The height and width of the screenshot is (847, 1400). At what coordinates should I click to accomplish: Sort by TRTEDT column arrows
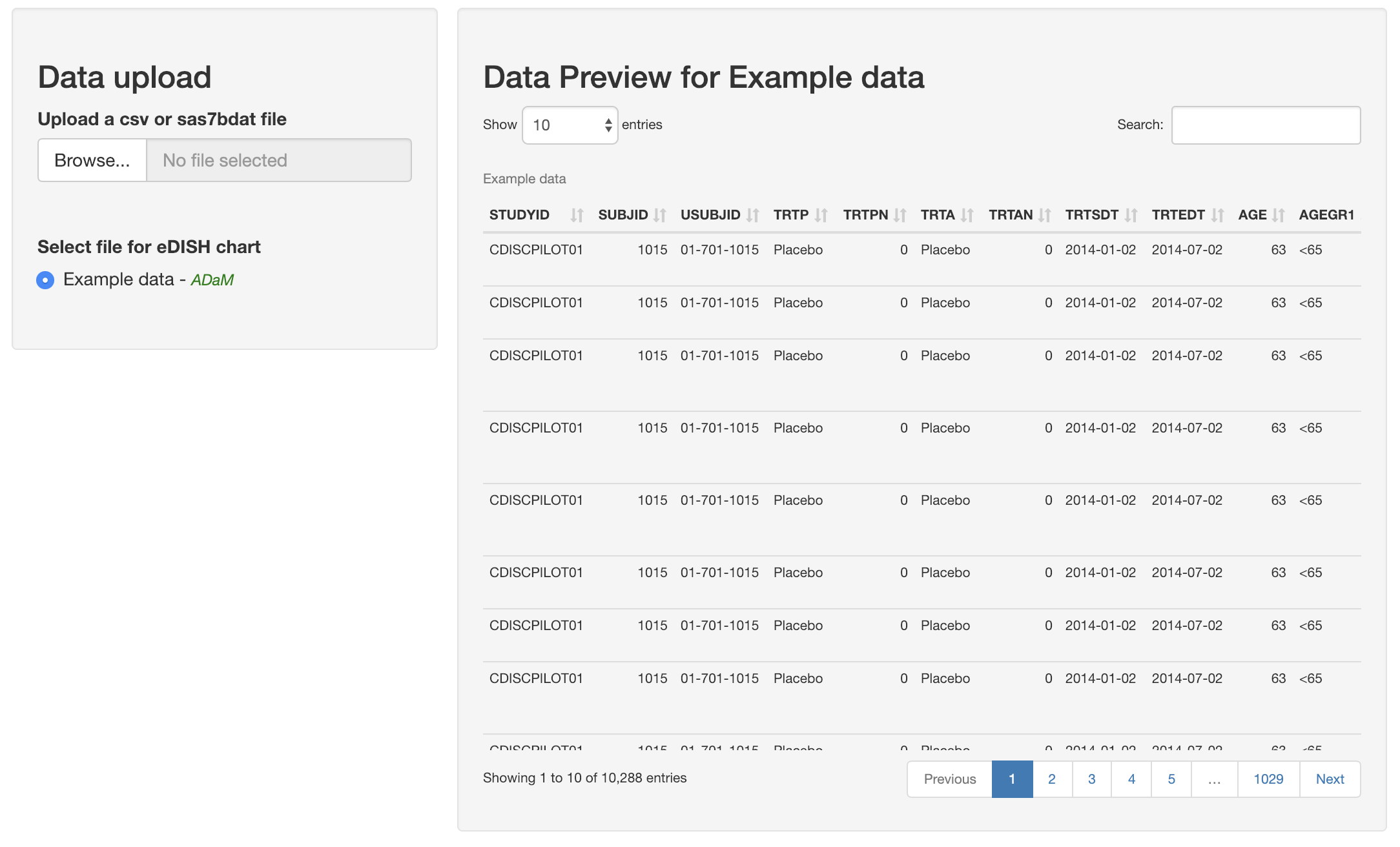(x=1217, y=215)
